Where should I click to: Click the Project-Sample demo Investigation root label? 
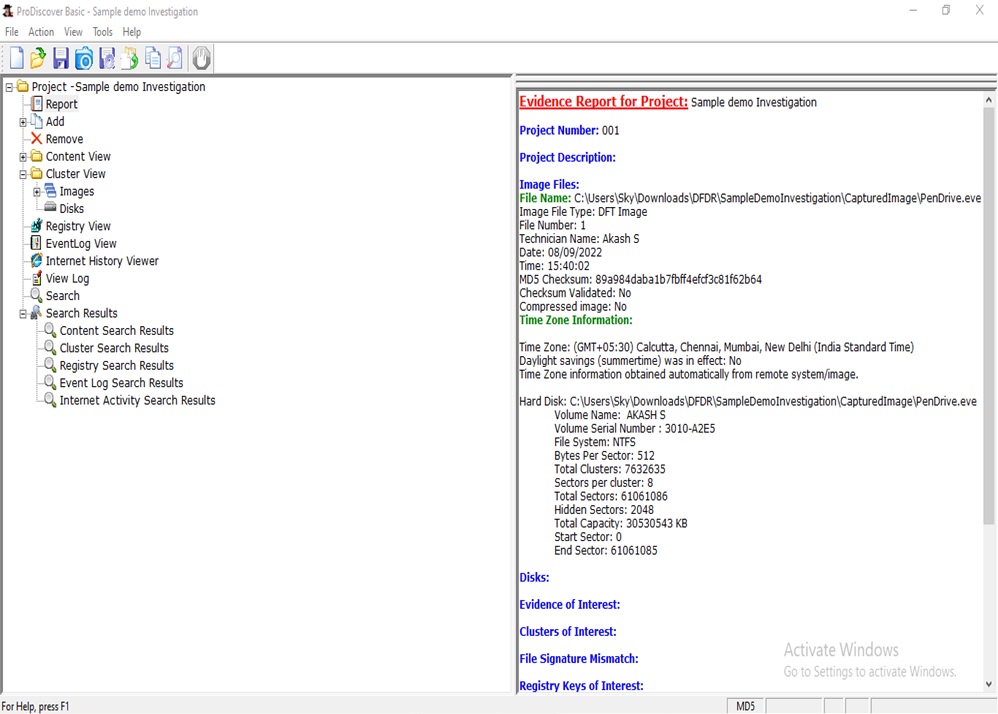[118, 87]
